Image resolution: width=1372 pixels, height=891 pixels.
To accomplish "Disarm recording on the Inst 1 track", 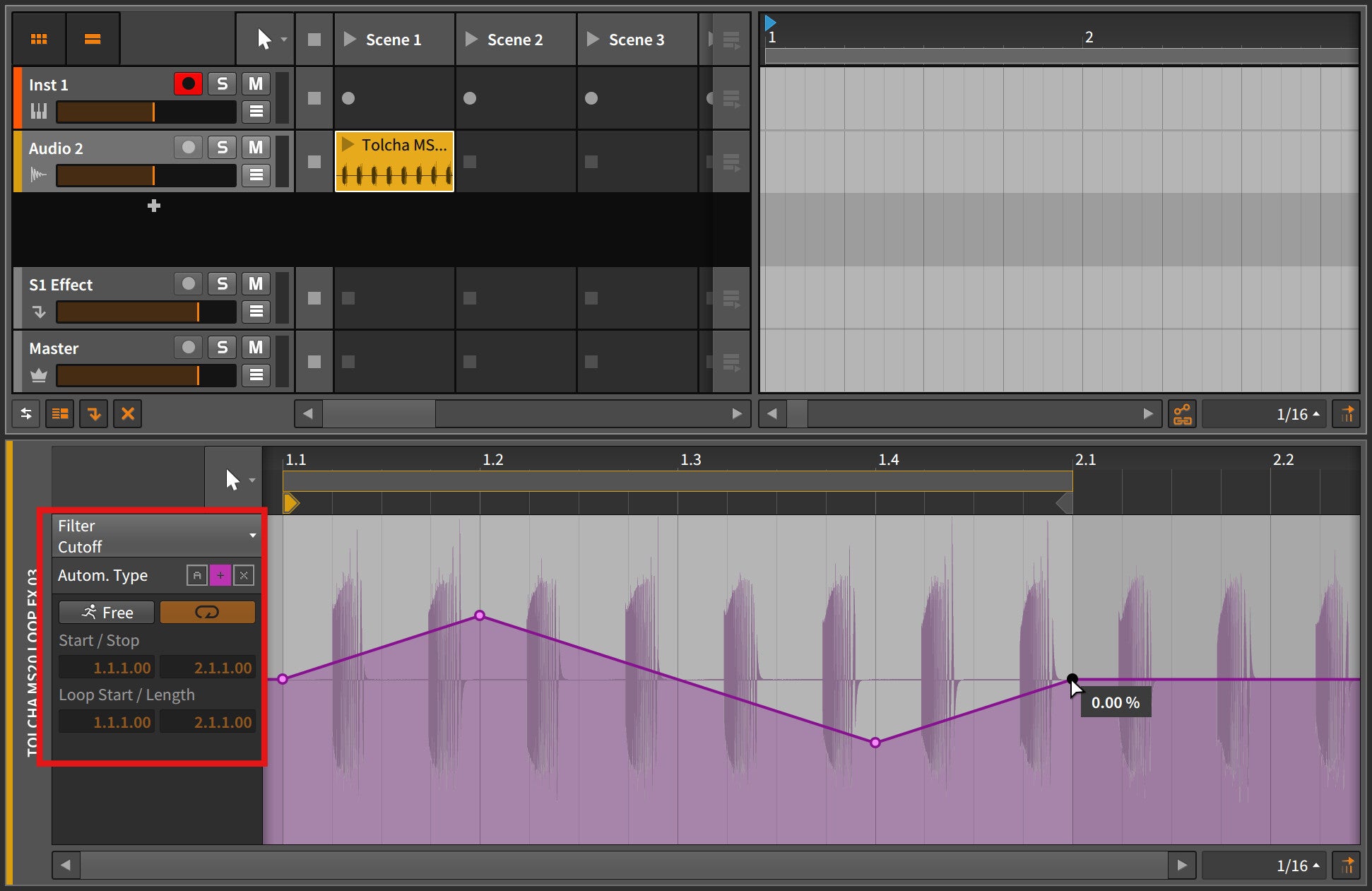I will click(188, 84).
